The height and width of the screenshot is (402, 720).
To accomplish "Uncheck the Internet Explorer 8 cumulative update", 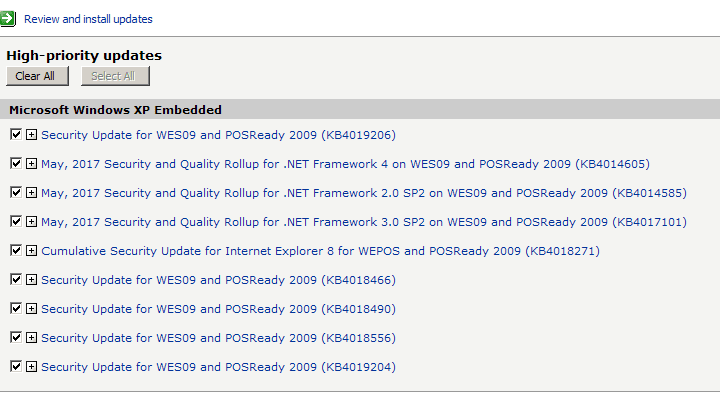I will tap(16, 250).
